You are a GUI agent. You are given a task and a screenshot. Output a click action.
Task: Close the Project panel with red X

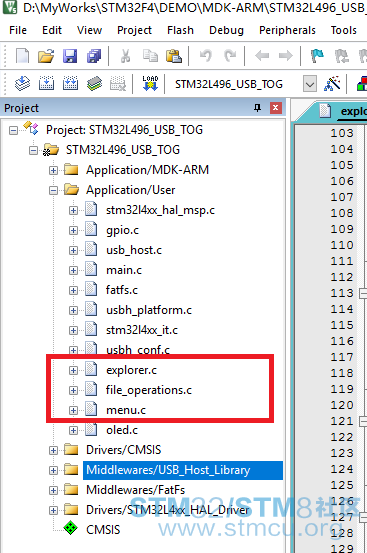(x=275, y=108)
